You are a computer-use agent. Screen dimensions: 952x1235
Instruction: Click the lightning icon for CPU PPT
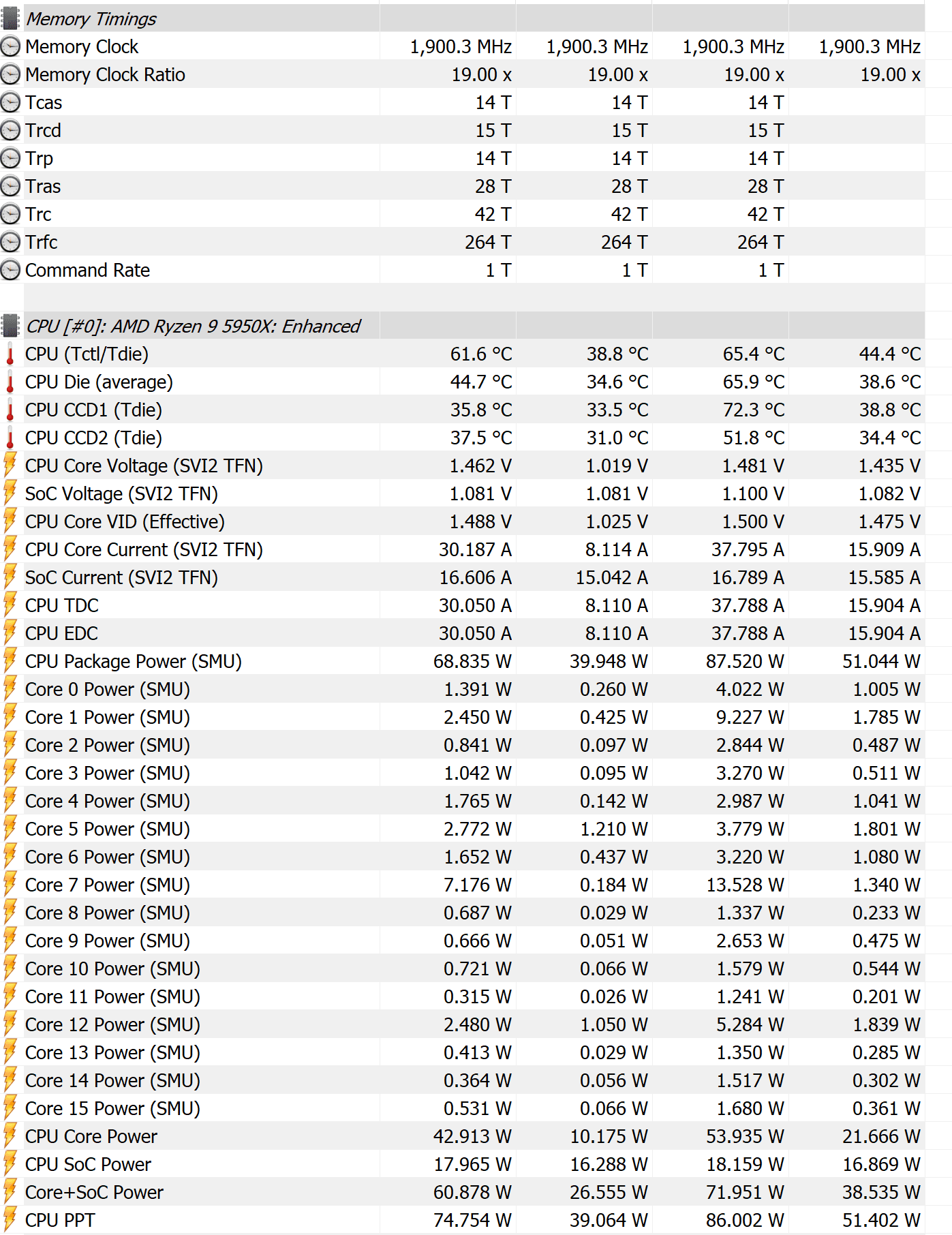(10, 1219)
